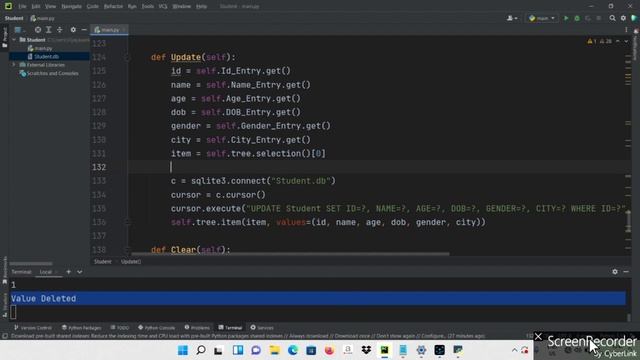This screenshot has height=360, width=640.
Task: Open IDE settings gear in top toolbar
Action: point(623,18)
